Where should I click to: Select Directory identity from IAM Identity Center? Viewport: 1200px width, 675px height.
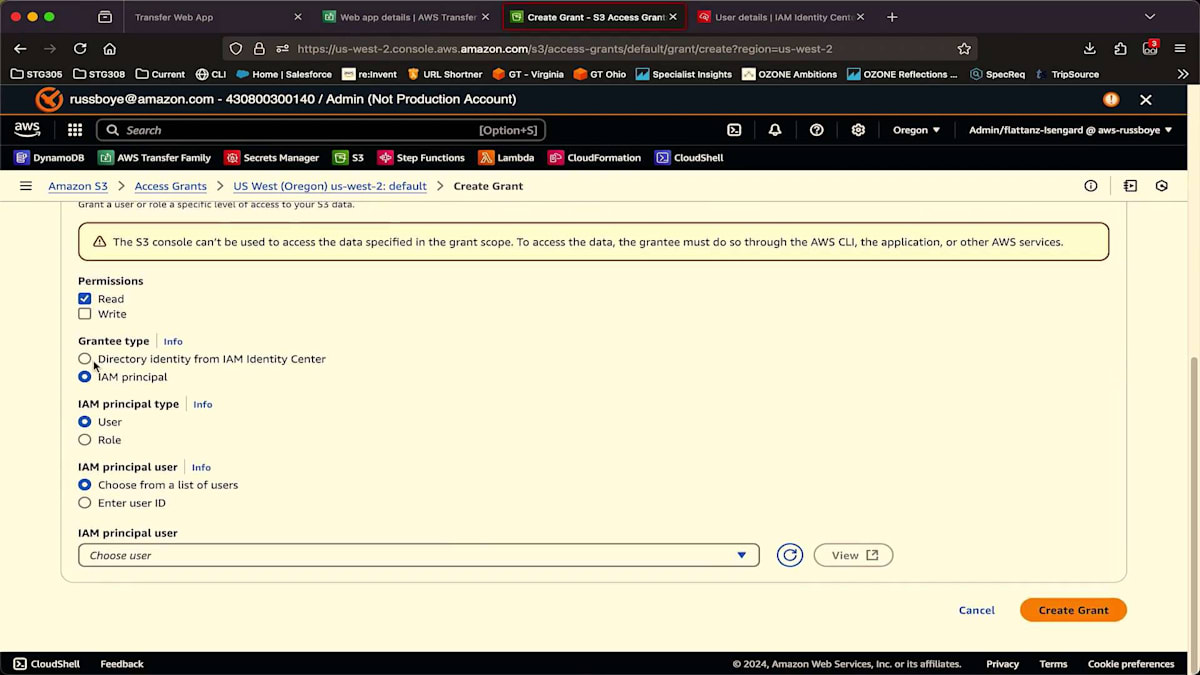[85, 359]
